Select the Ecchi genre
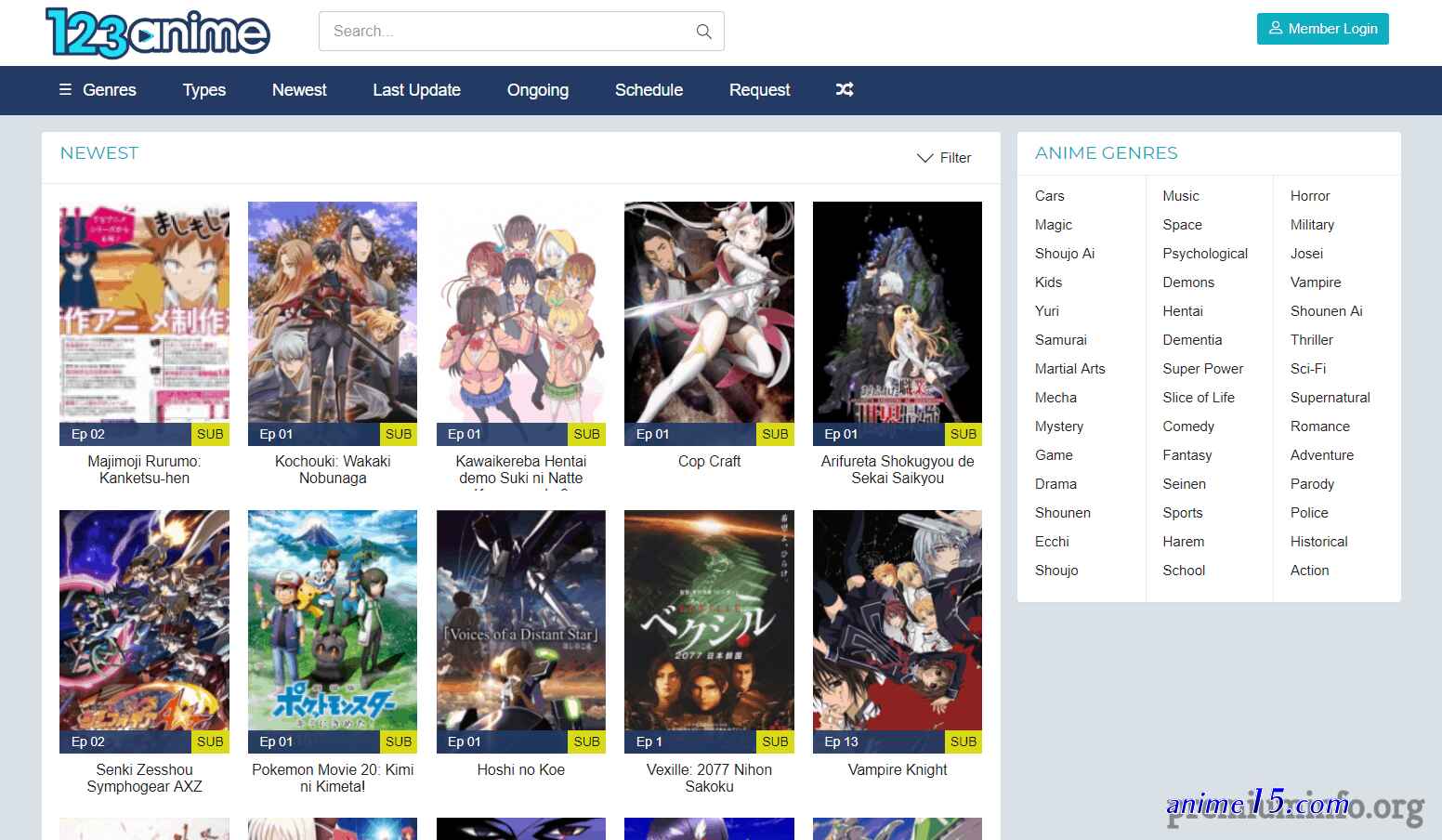The width and height of the screenshot is (1442, 840). (x=1052, y=542)
